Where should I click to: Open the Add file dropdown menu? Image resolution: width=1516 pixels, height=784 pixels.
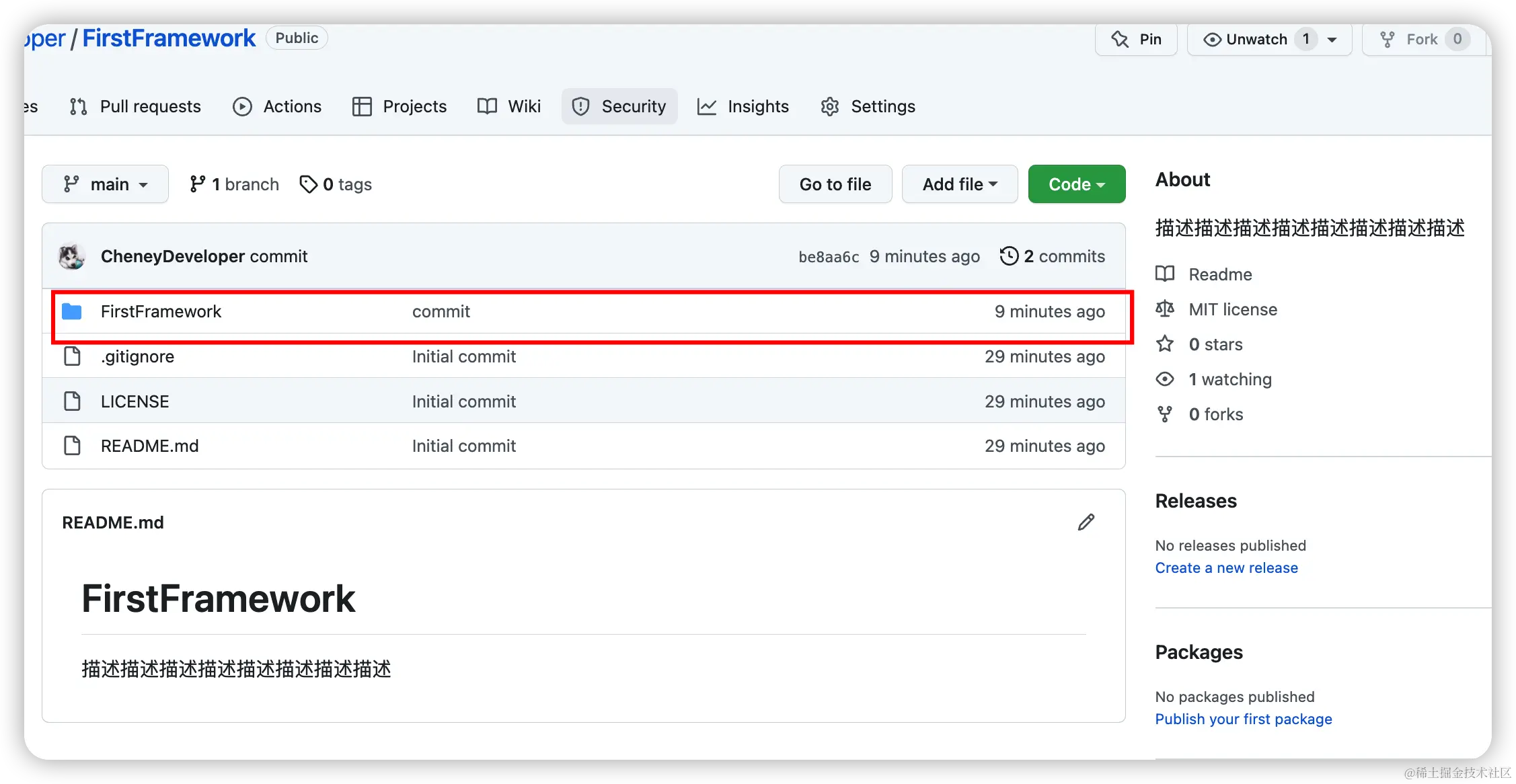click(x=959, y=184)
